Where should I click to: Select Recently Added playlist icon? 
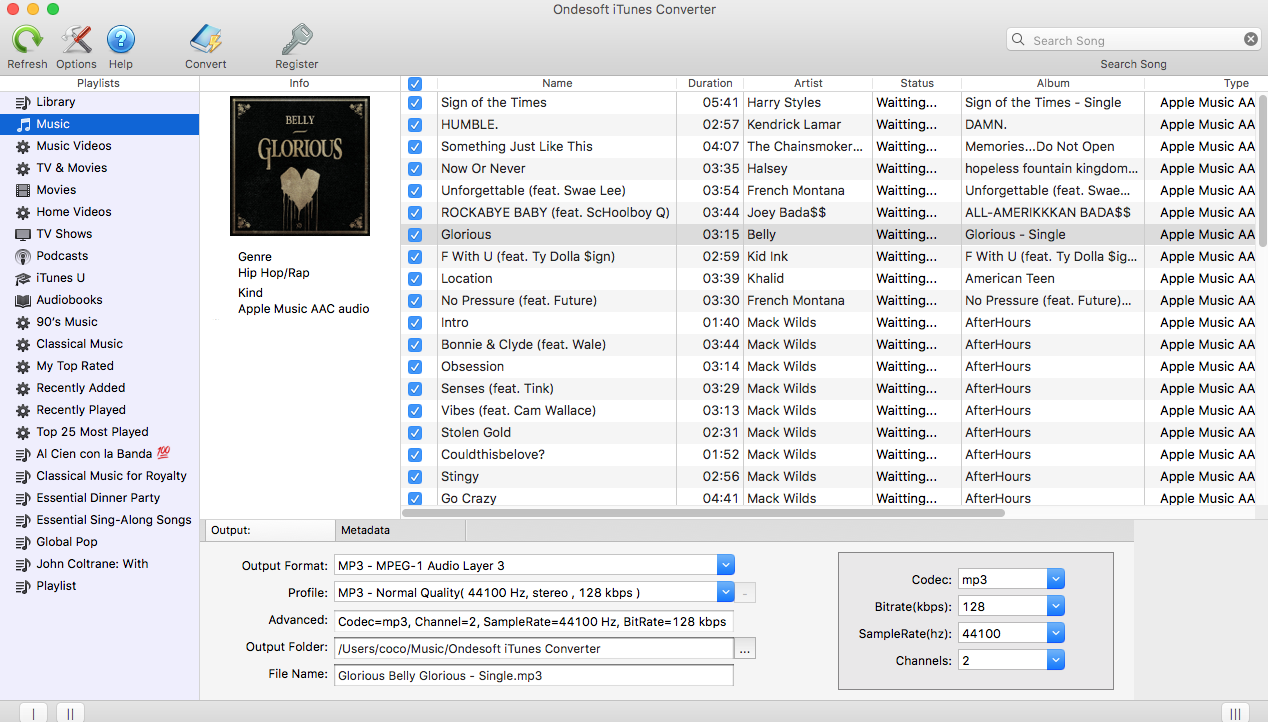pos(23,388)
